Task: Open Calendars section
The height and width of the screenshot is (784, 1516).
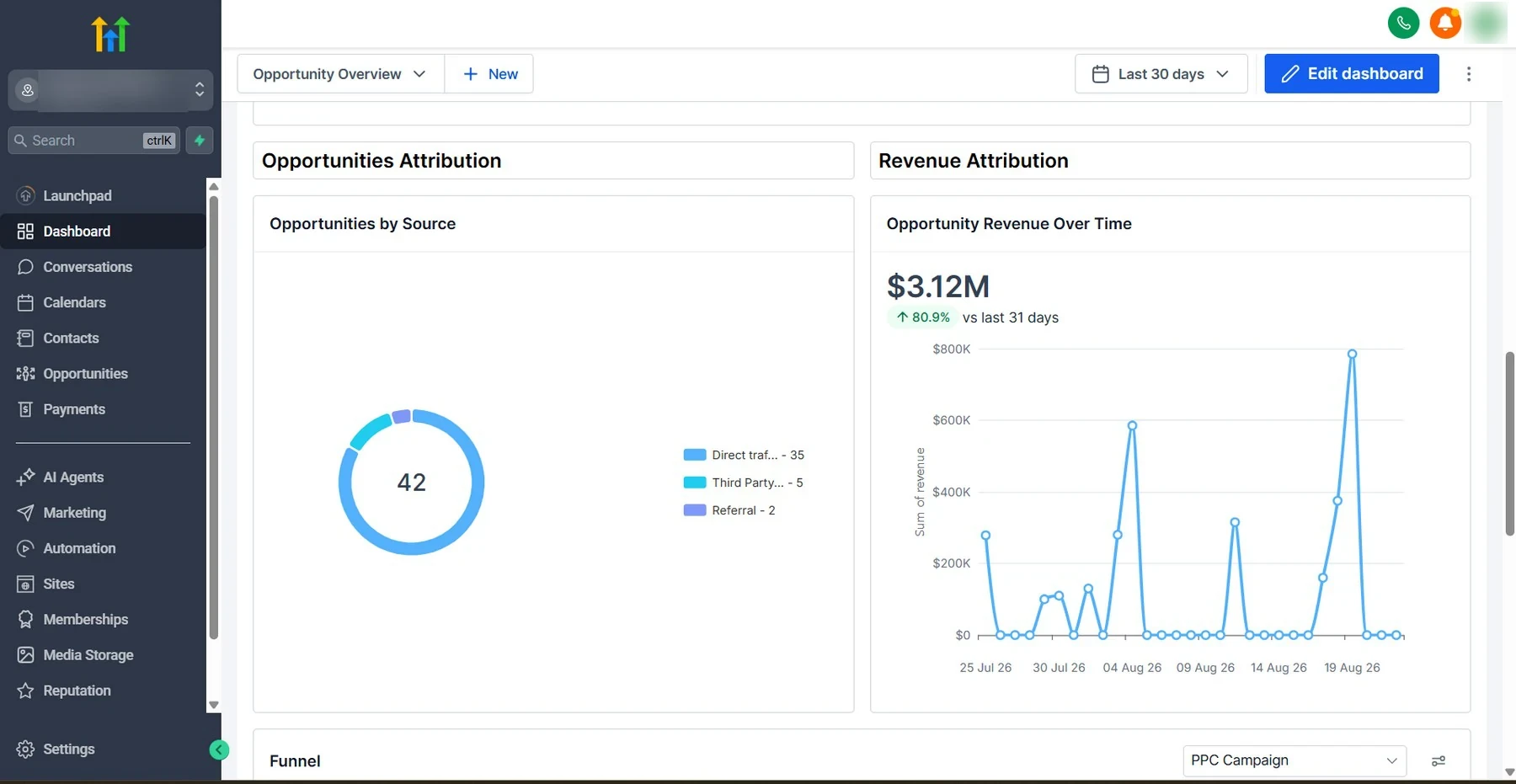Action: point(103,302)
